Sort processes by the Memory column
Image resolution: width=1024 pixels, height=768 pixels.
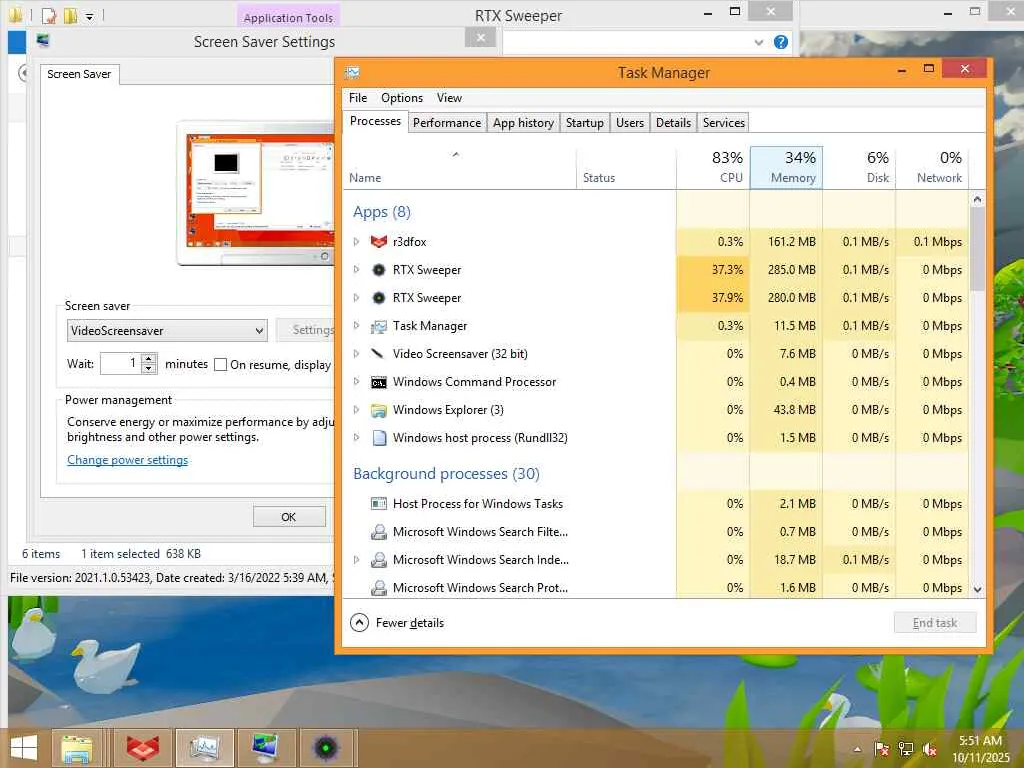786,168
